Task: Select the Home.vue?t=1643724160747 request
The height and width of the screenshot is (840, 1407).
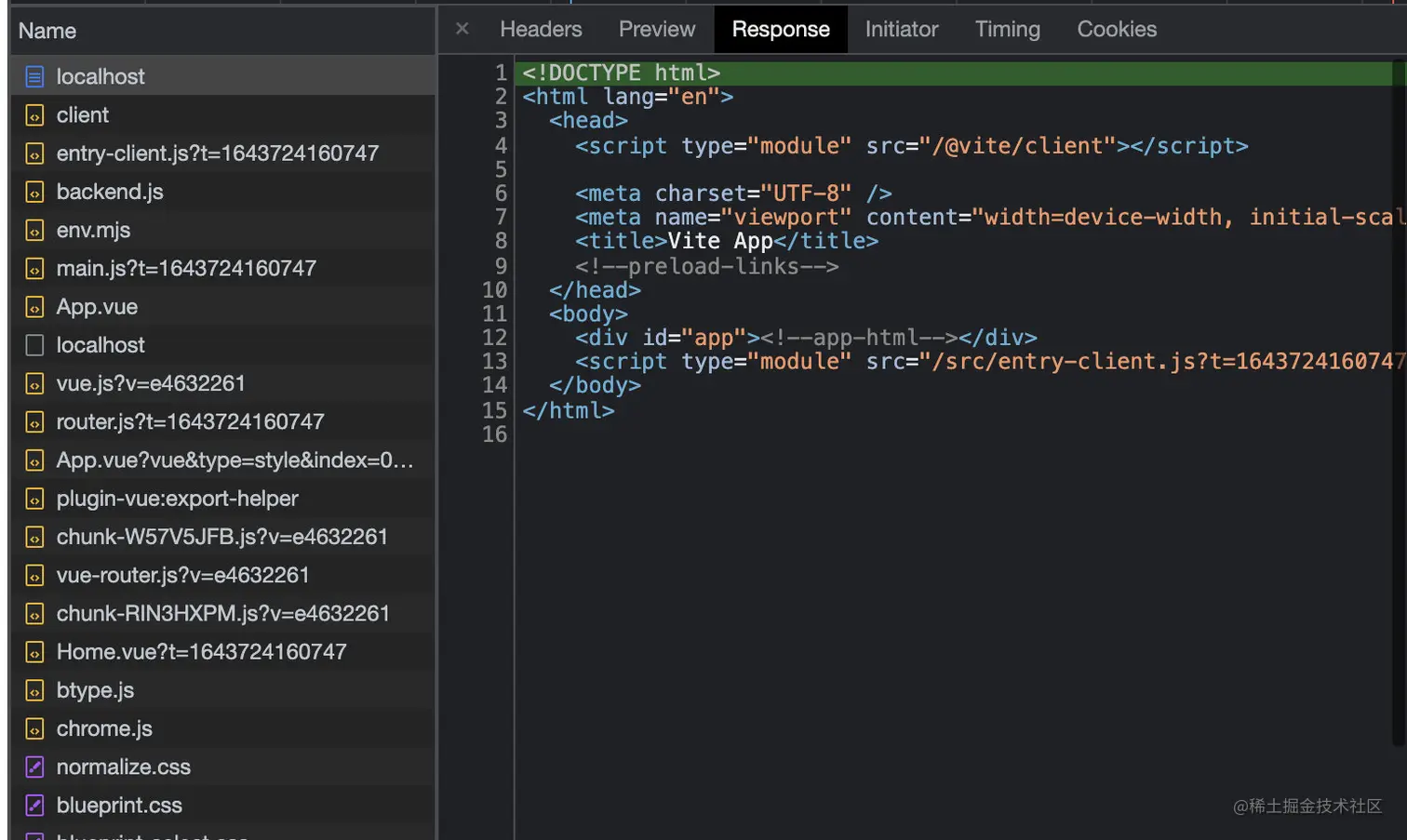Action: [x=222, y=652]
